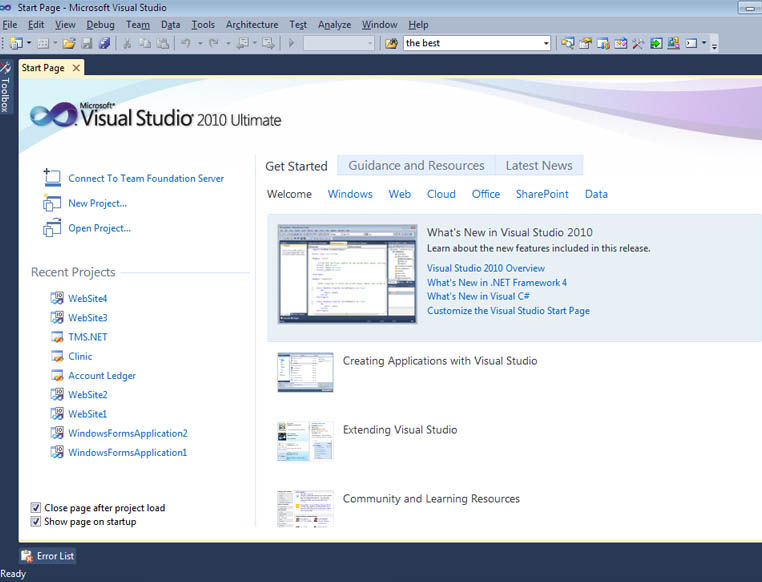Click the Save All icon
The width and height of the screenshot is (762, 582).
(104, 43)
